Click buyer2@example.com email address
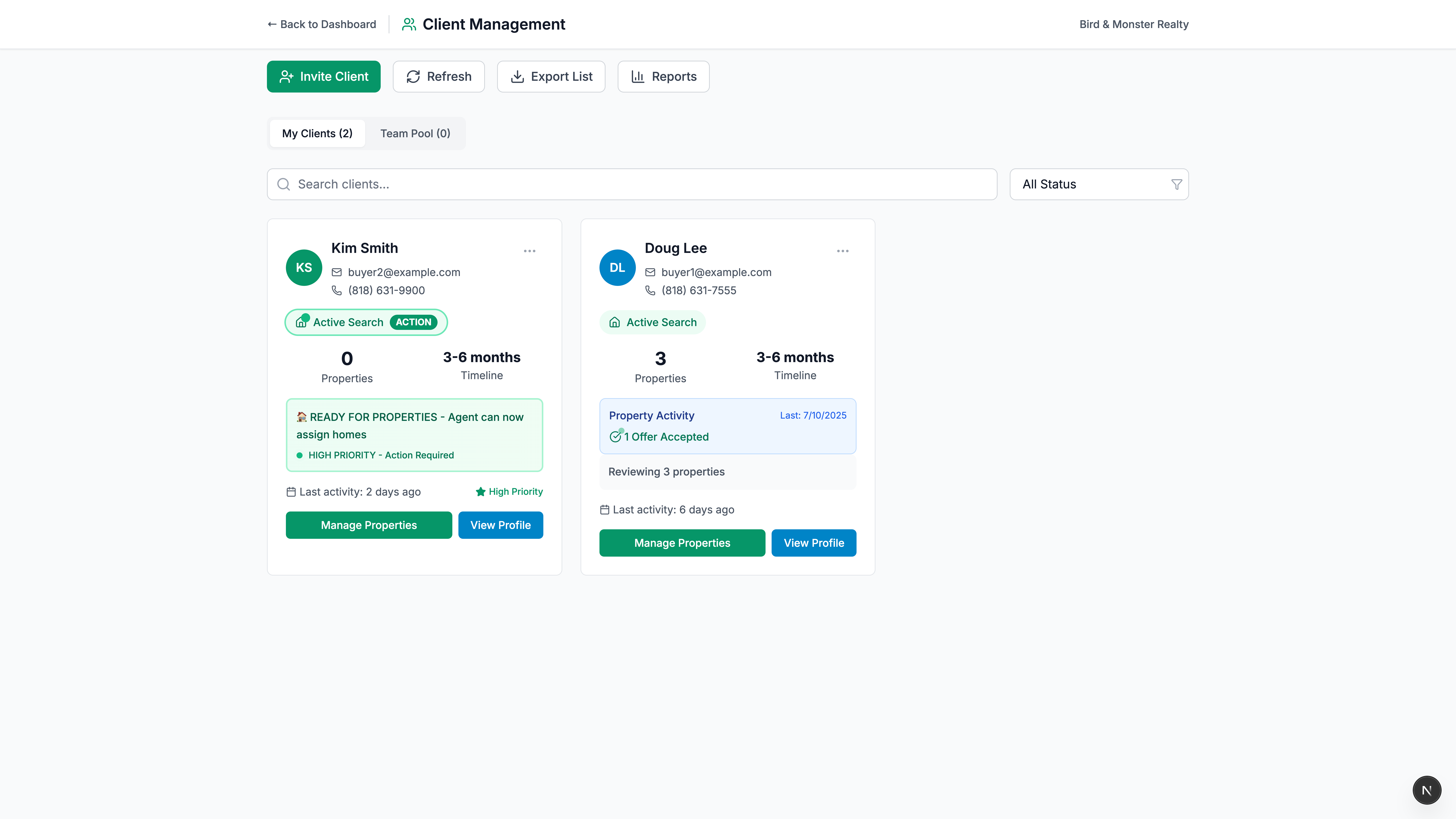Viewport: 1456px width, 819px height. 404,272
